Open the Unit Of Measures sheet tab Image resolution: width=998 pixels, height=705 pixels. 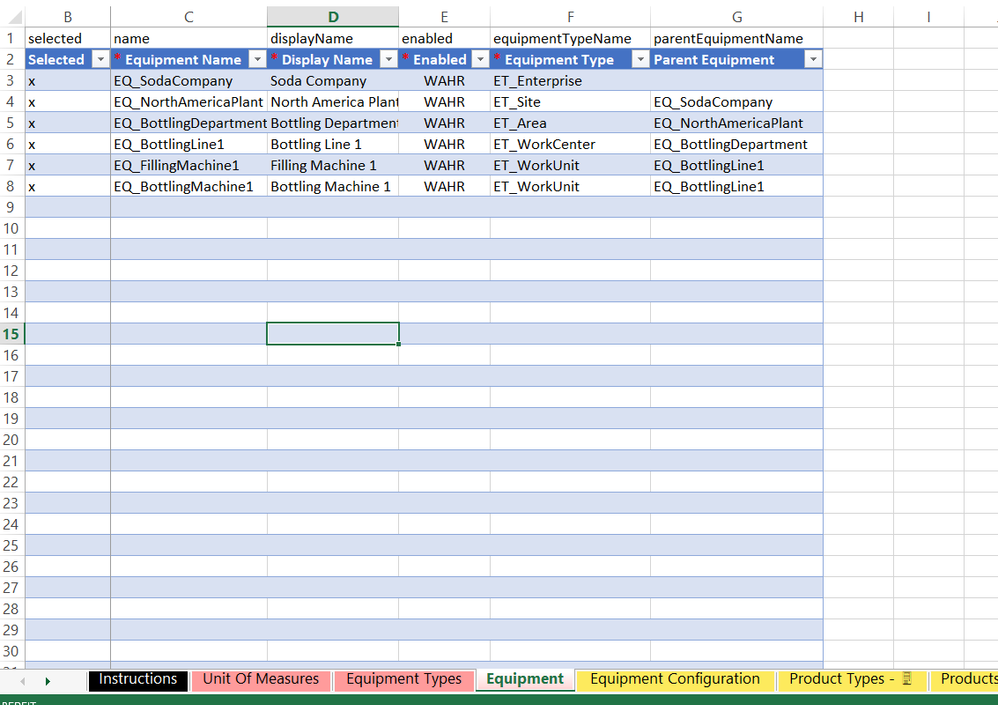click(x=260, y=679)
